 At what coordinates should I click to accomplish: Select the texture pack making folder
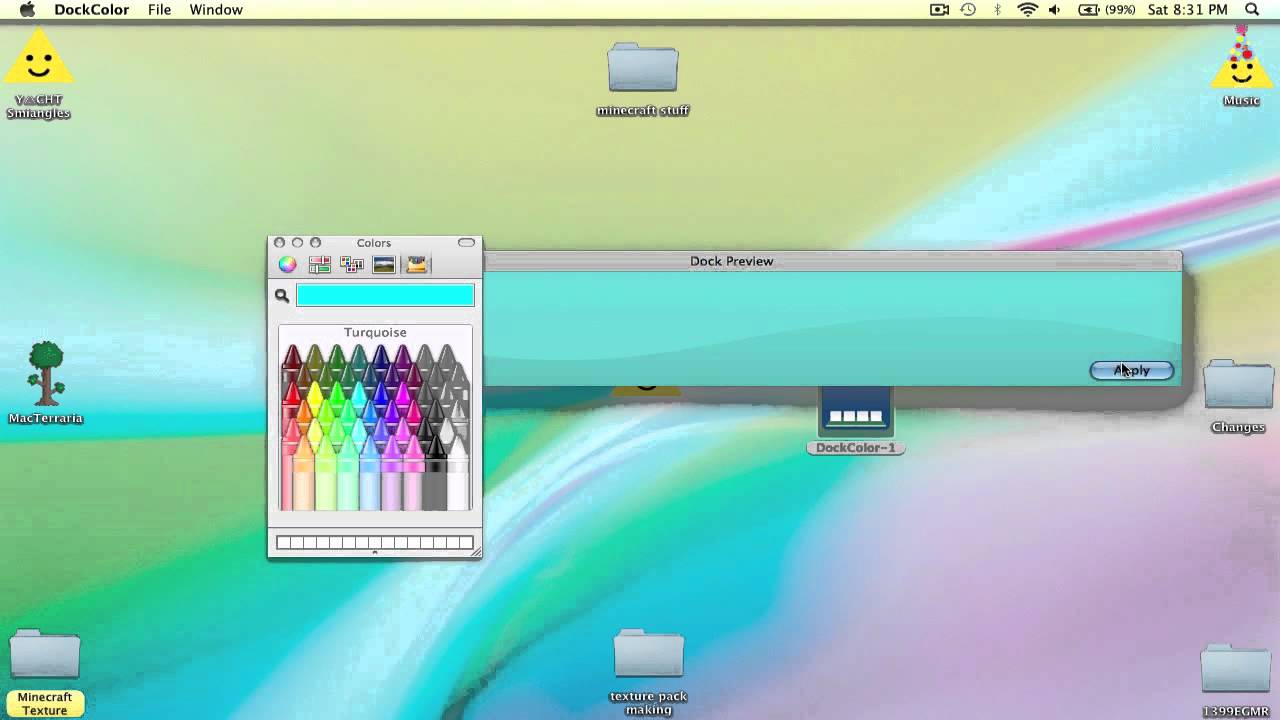(648, 672)
